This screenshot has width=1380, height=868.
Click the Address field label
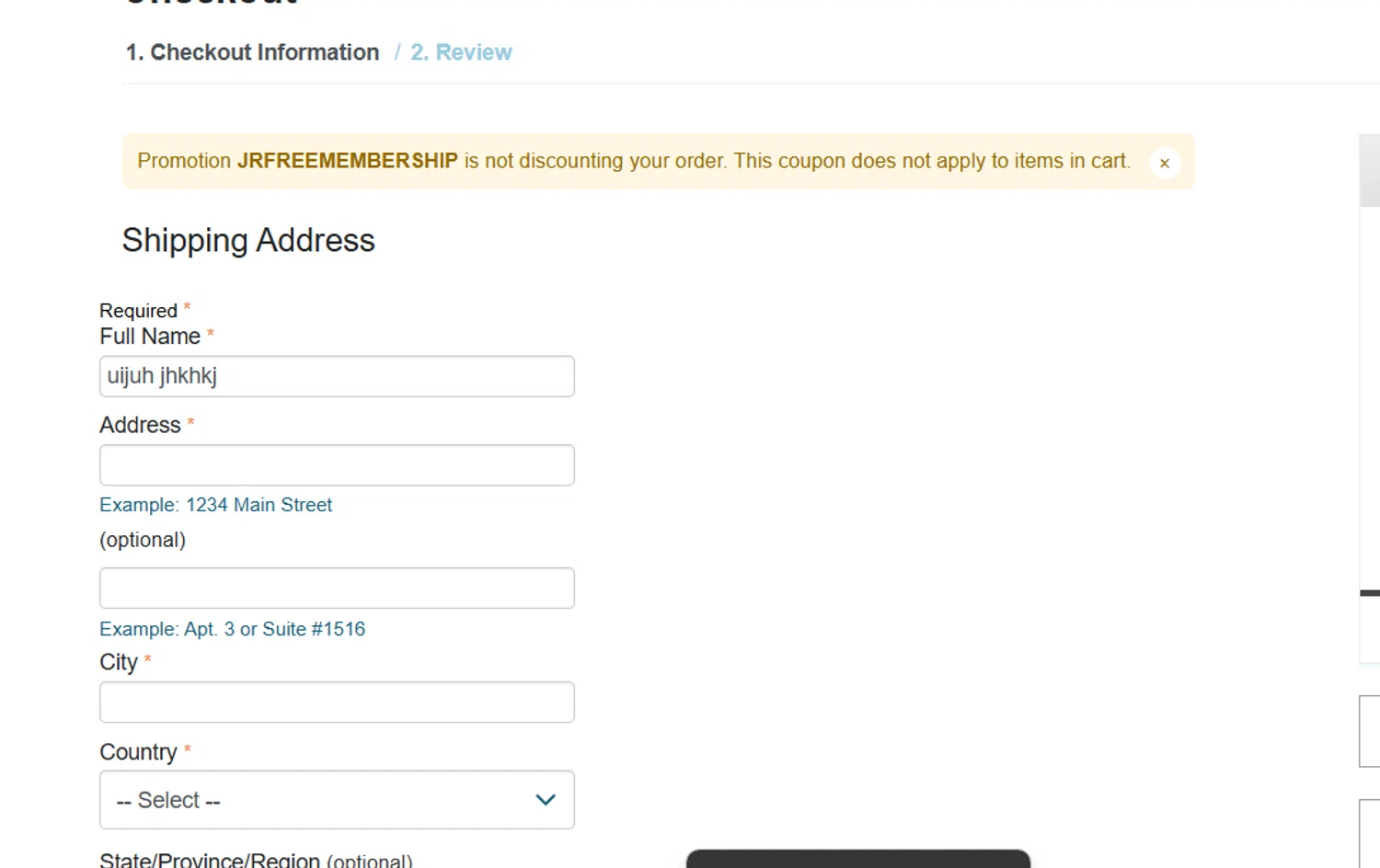pos(140,425)
